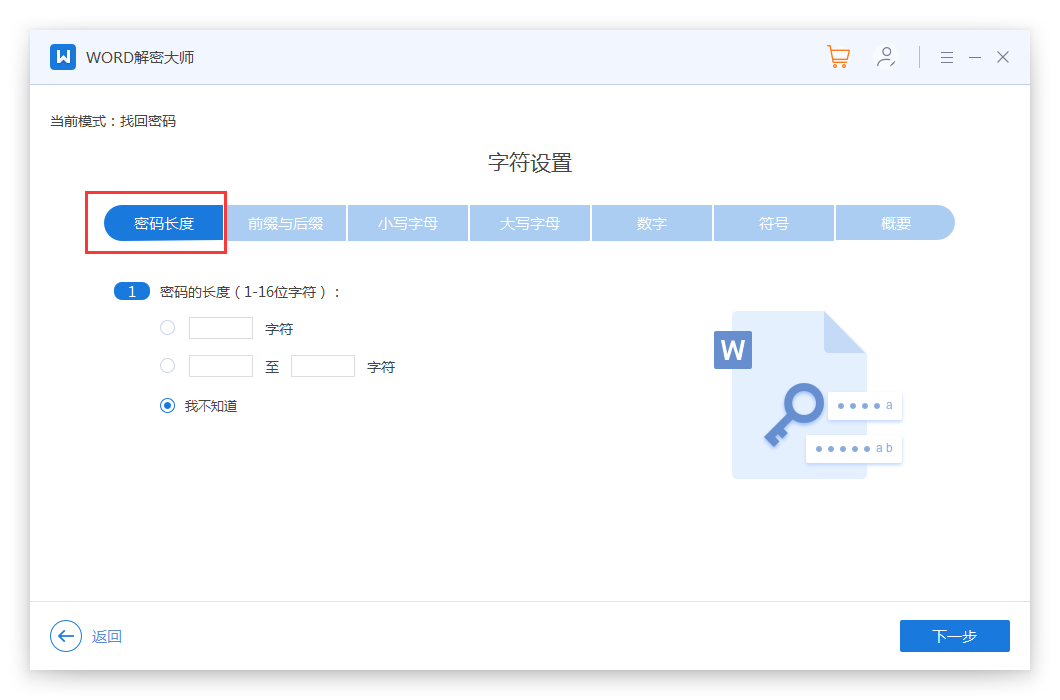
Task: Click the WORD解密大师 app logo
Action: 63,57
